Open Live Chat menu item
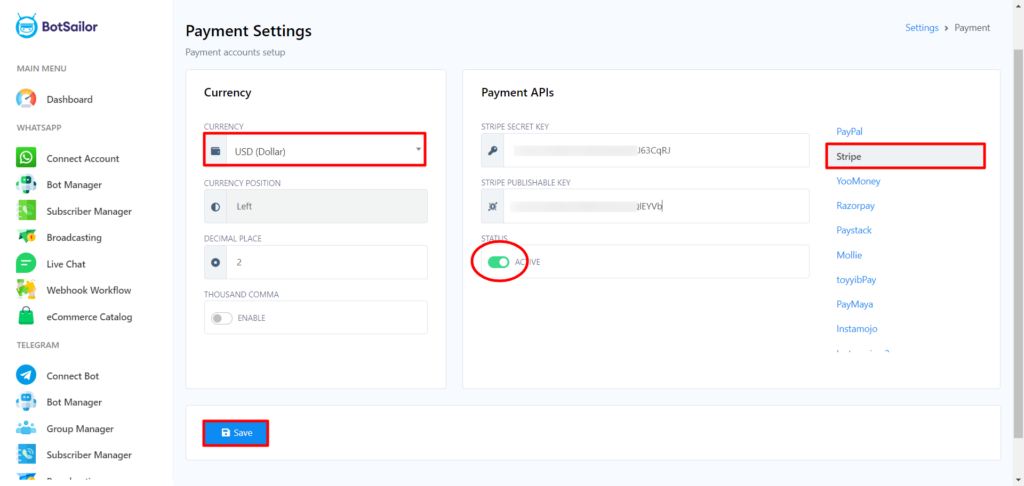 (x=66, y=264)
